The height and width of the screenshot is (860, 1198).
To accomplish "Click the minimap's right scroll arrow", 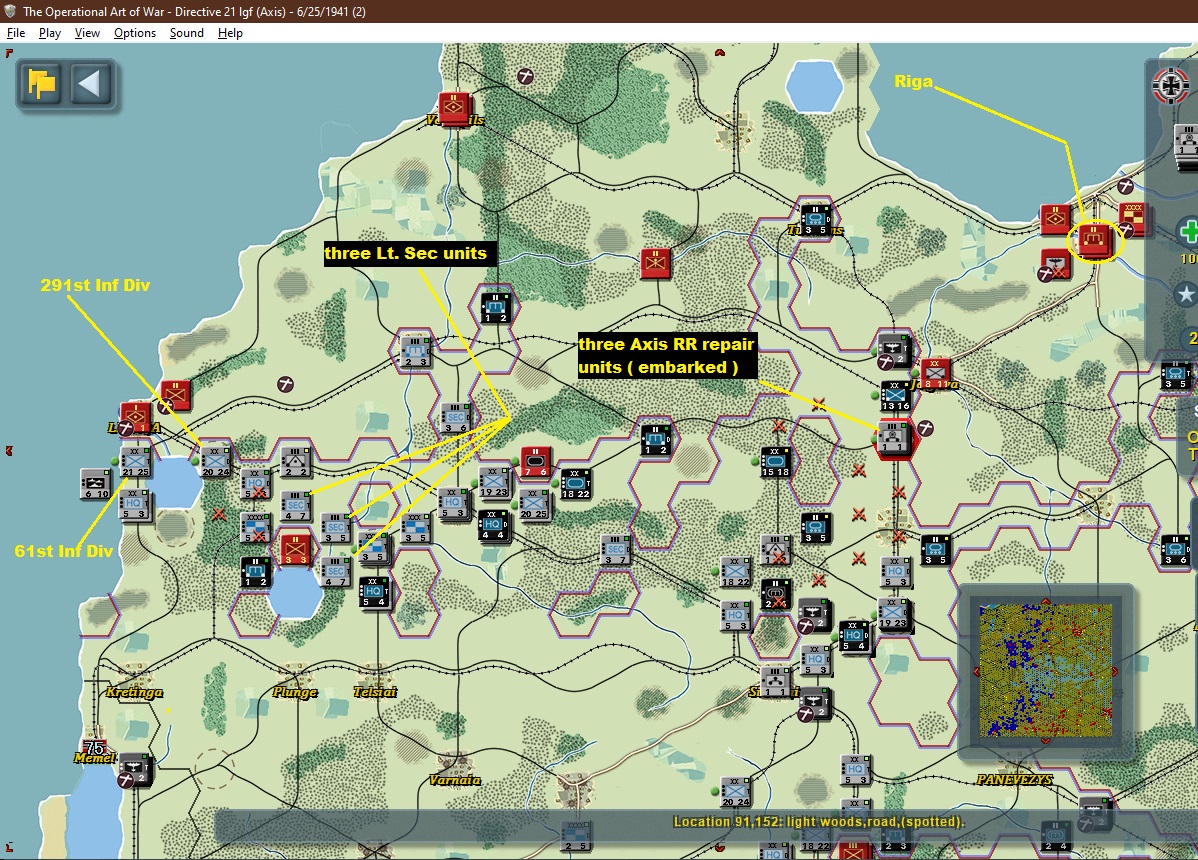I will click(x=1115, y=671).
